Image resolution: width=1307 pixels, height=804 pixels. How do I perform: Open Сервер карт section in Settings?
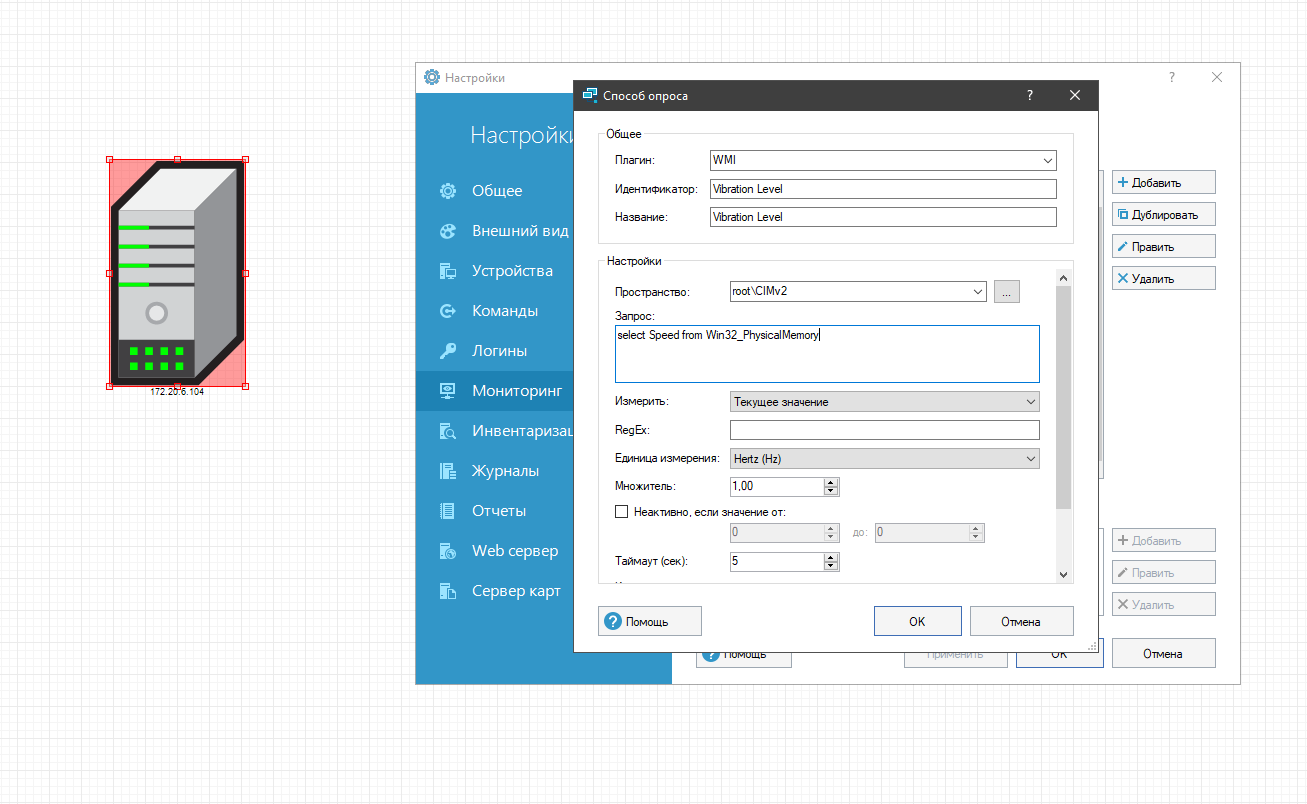(516, 591)
